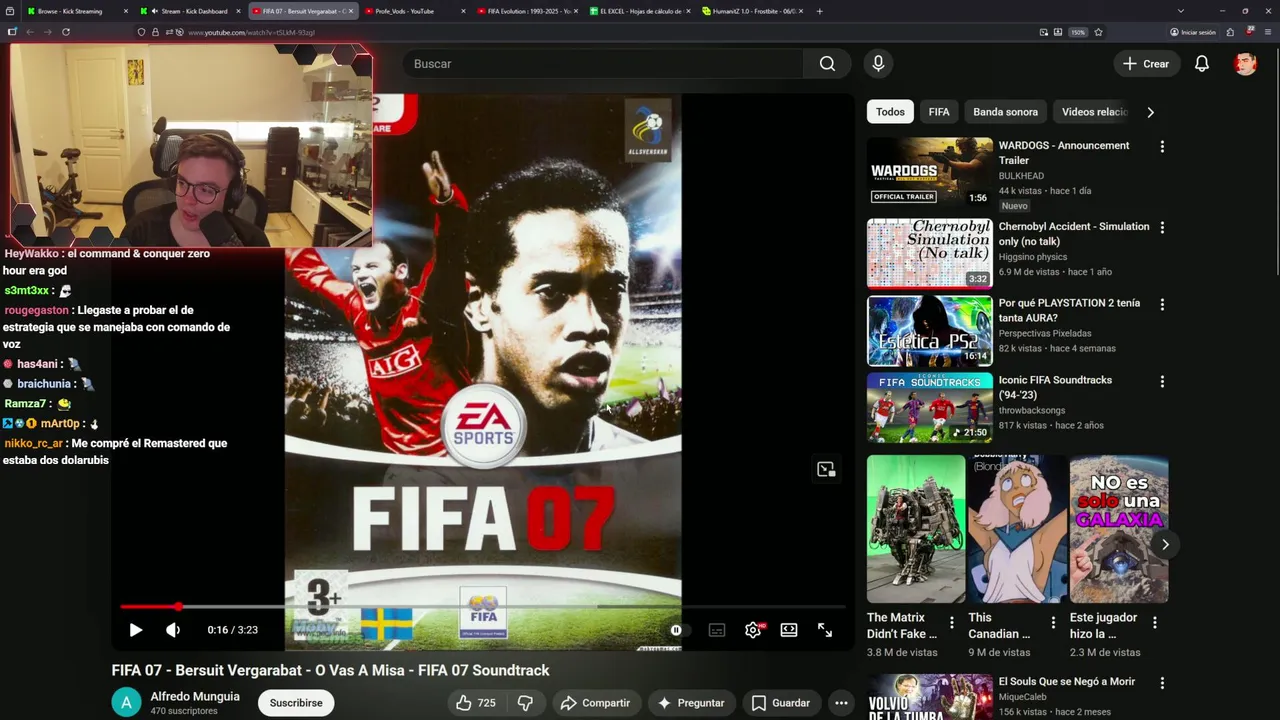The height and width of the screenshot is (720, 1280).
Task: Open options for Chernobyl Accident video
Action: tap(1162, 228)
